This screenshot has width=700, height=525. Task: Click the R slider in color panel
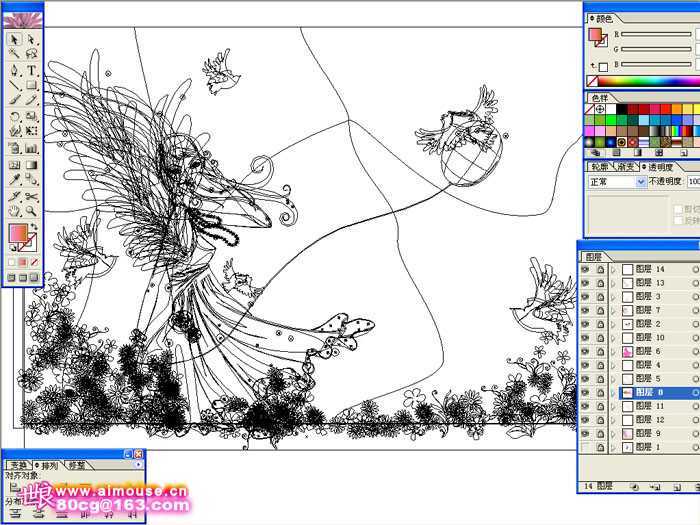coord(656,34)
